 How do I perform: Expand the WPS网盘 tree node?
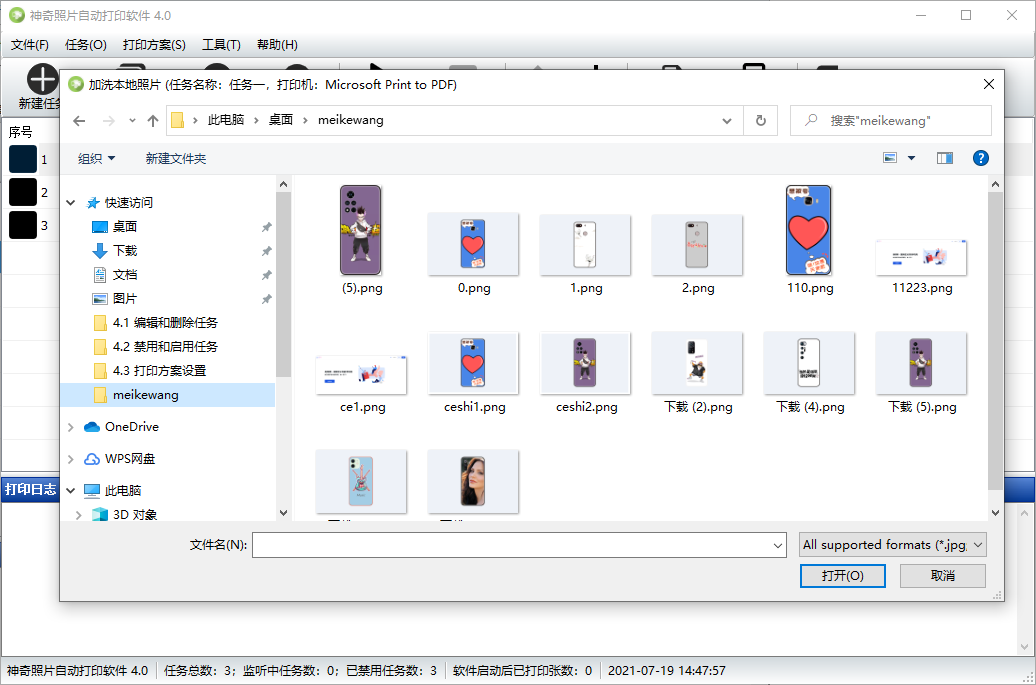(x=71, y=459)
